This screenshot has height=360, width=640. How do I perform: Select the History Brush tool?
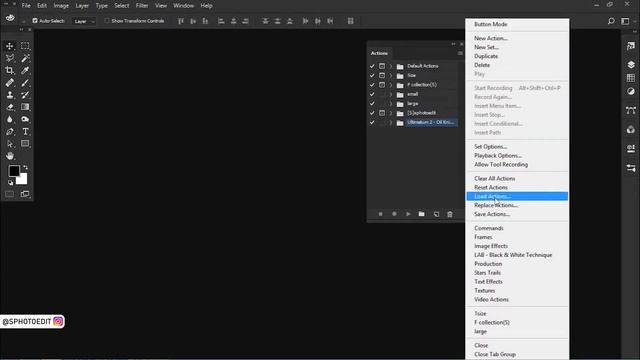[25, 95]
